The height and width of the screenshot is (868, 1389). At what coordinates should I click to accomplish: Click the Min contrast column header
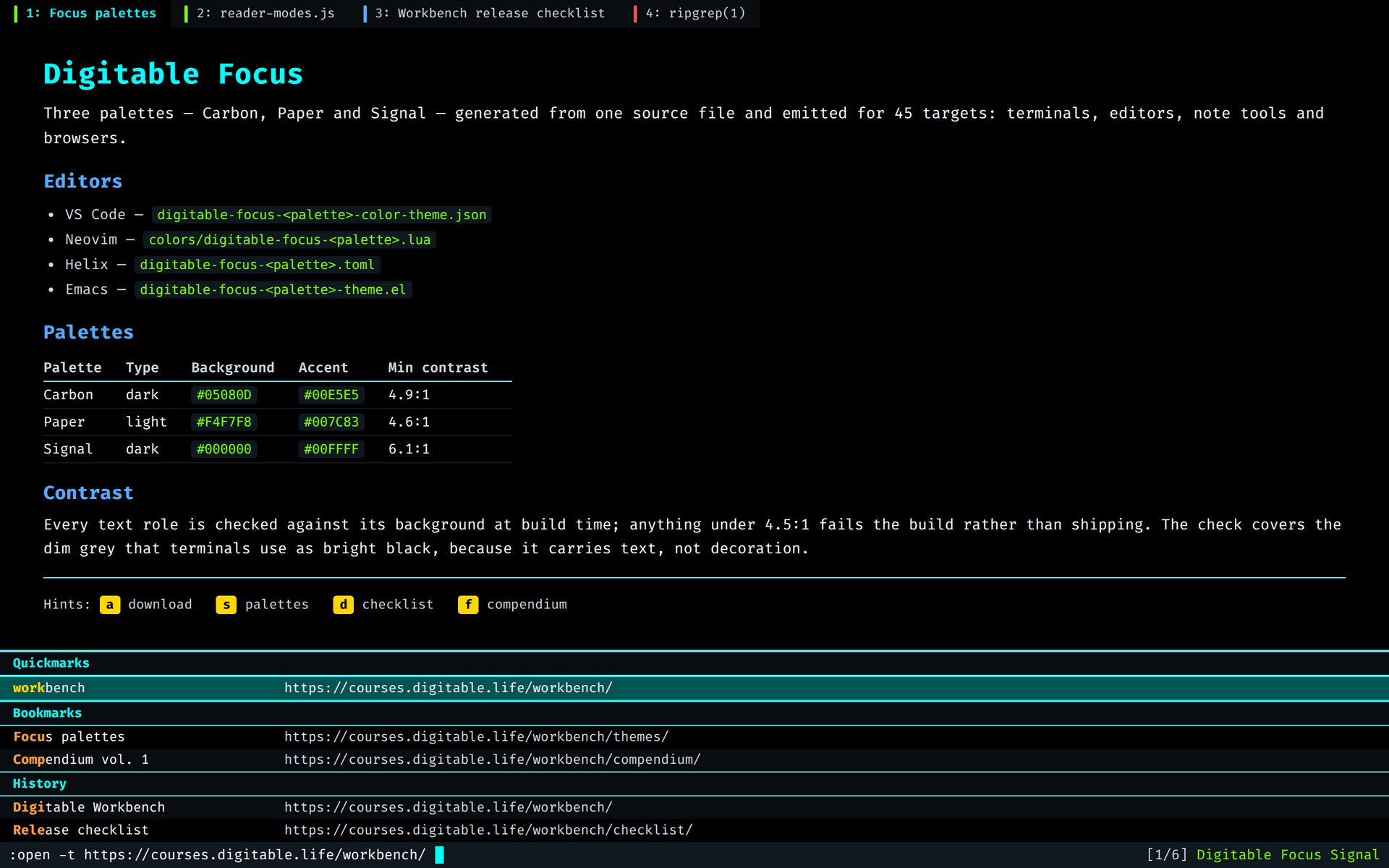point(438,367)
